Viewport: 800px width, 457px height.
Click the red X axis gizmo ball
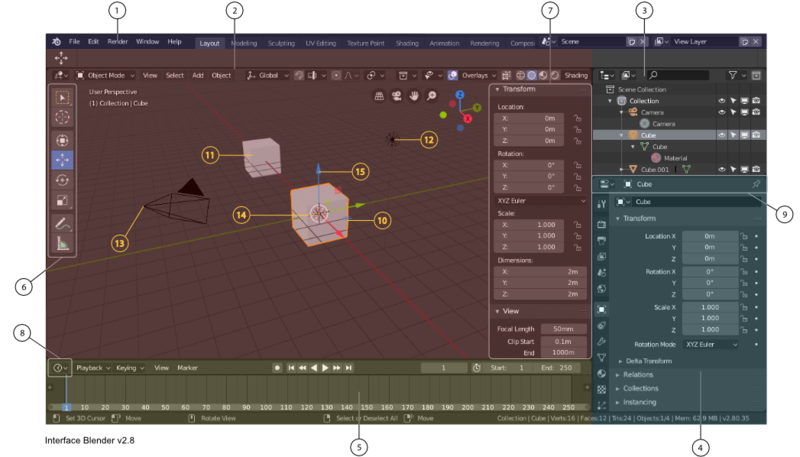[467, 118]
